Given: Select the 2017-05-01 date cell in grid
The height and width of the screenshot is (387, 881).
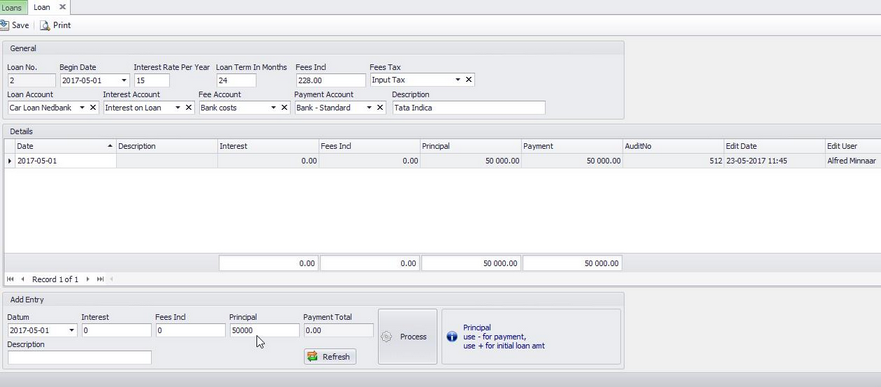Looking at the screenshot, I should click(x=65, y=161).
